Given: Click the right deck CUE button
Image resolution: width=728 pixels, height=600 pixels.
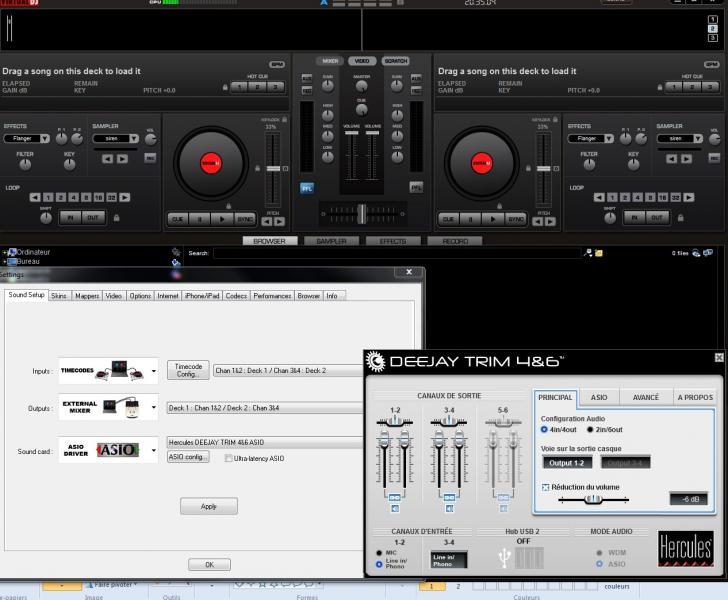Looking at the screenshot, I should coord(450,217).
